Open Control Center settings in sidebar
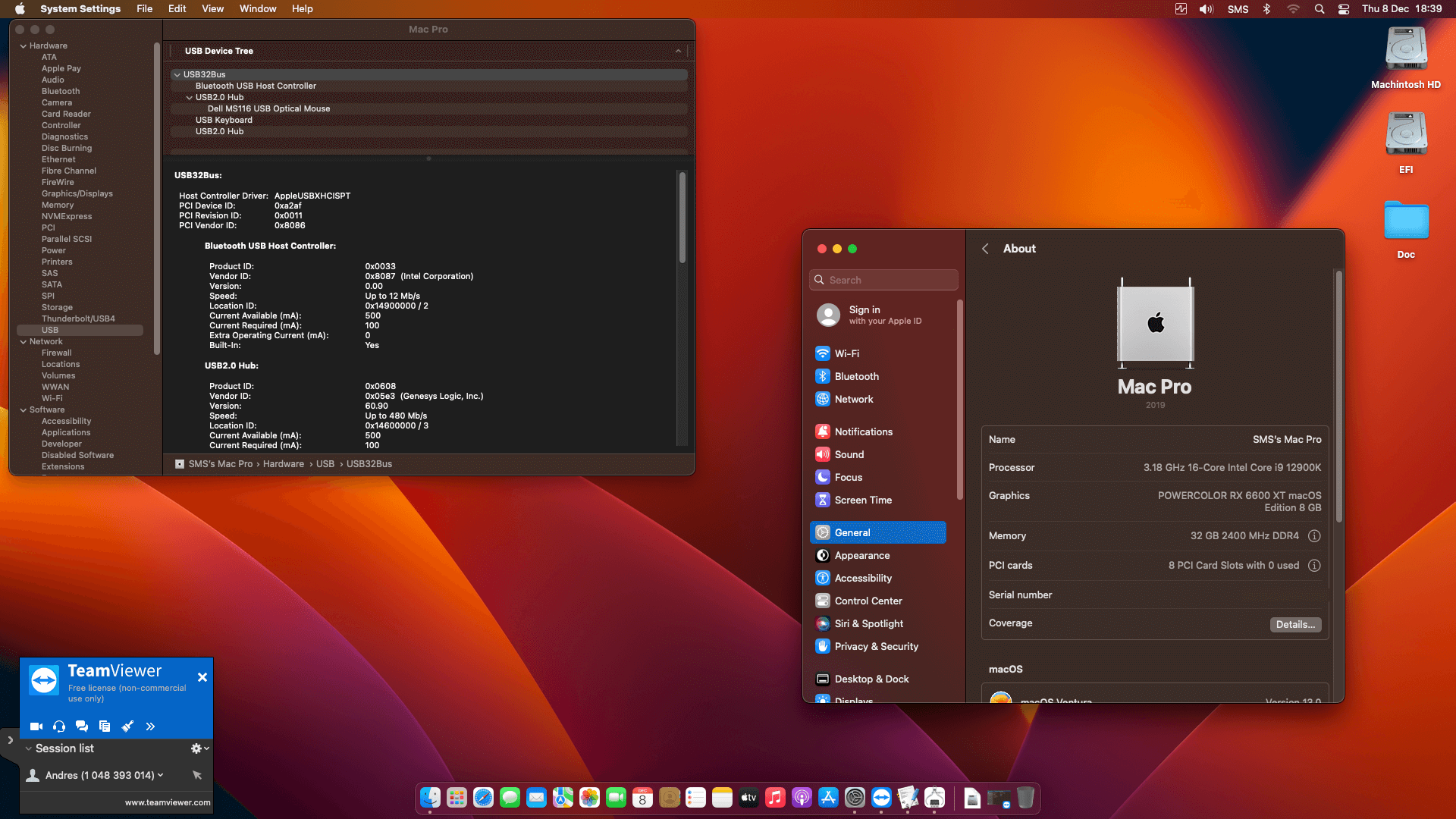Viewport: 1456px width, 819px height. [878, 601]
